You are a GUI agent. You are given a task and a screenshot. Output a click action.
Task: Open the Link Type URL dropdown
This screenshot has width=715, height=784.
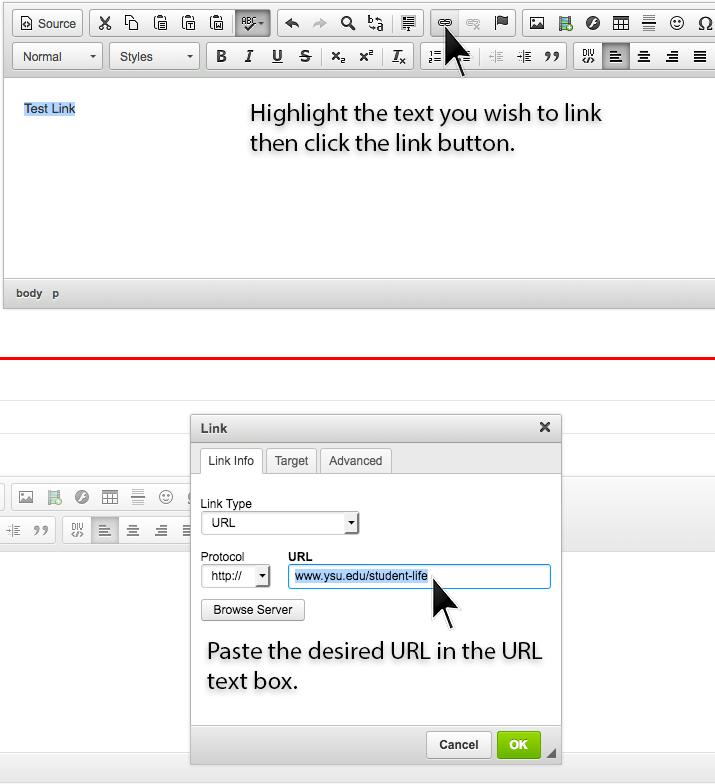[280, 523]
